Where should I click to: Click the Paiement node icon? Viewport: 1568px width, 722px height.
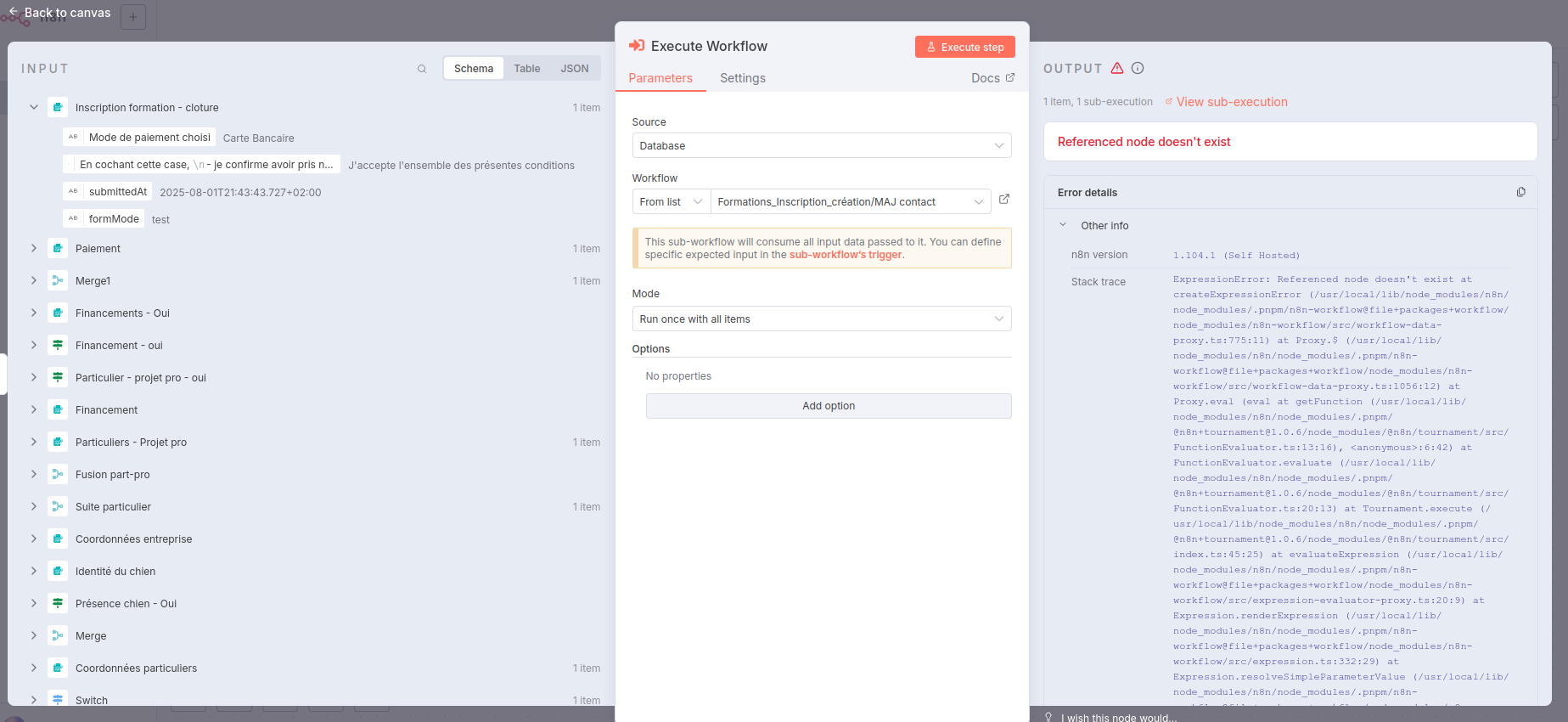58,249
